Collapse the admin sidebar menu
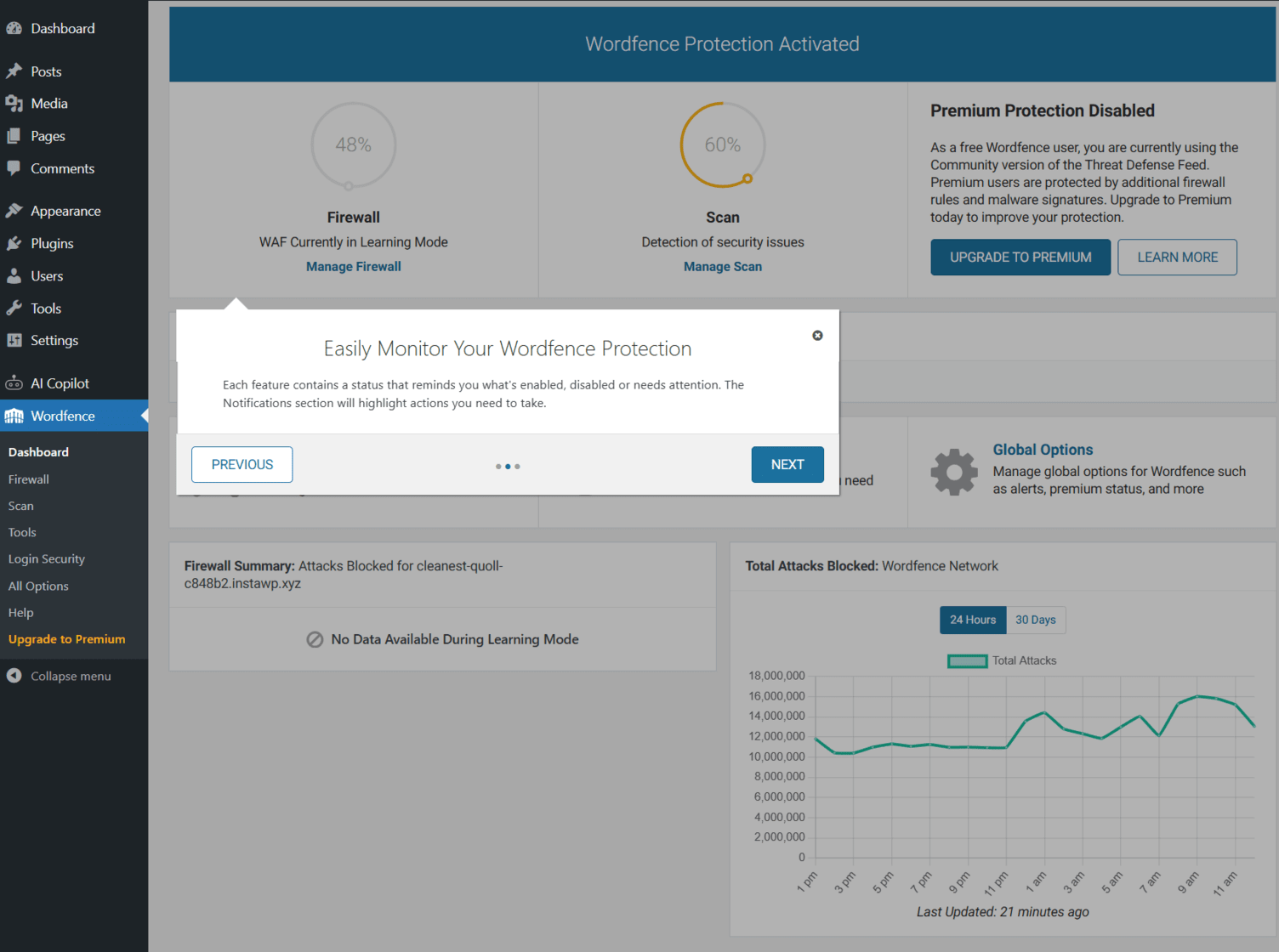This screenshot has width=1279, height=952. coord(71,676)
